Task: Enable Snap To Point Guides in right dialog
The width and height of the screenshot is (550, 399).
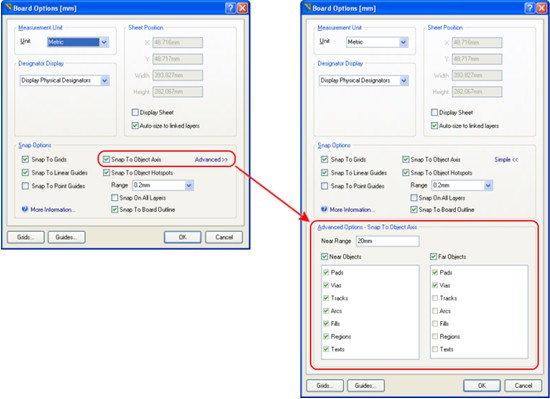Action: (x=324, y=186)
